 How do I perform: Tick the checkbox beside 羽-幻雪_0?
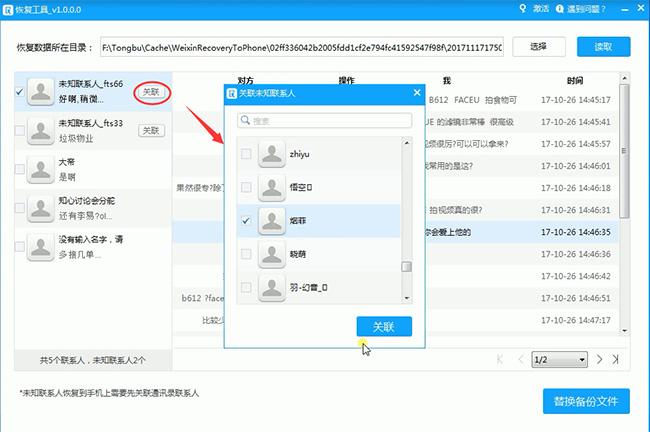[246, 287]
